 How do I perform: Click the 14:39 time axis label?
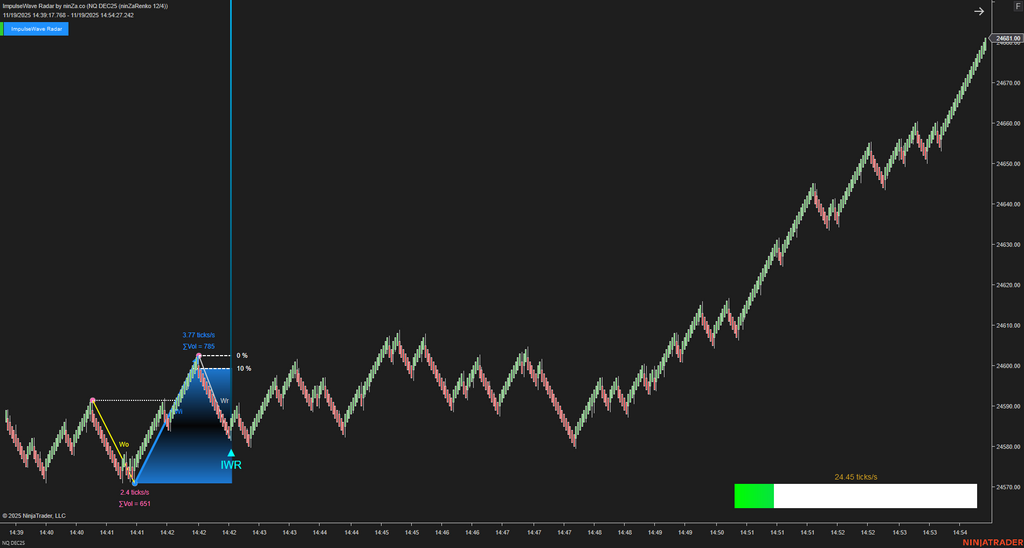pos(16,532)
